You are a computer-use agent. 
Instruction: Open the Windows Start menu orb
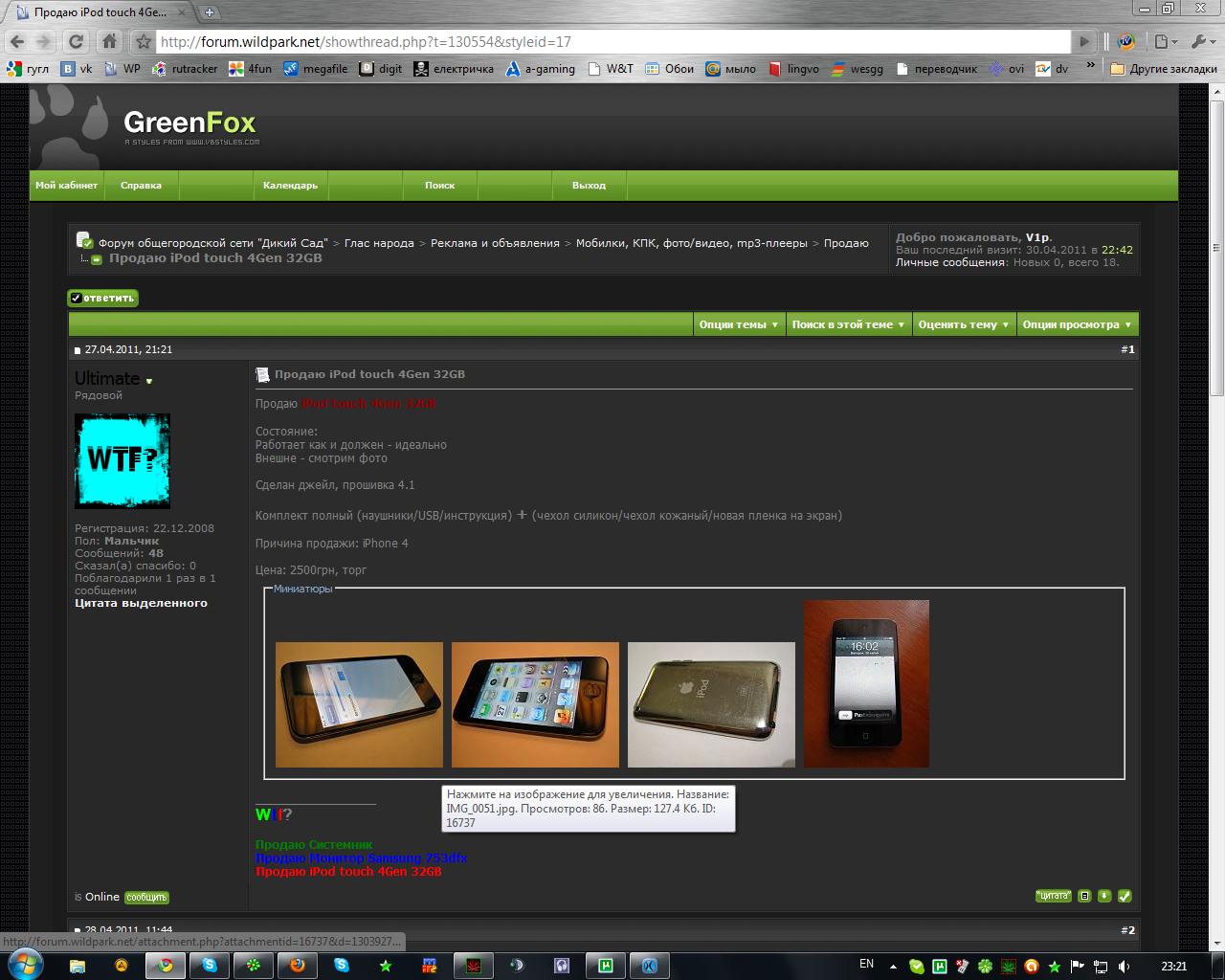pos(26,965)
